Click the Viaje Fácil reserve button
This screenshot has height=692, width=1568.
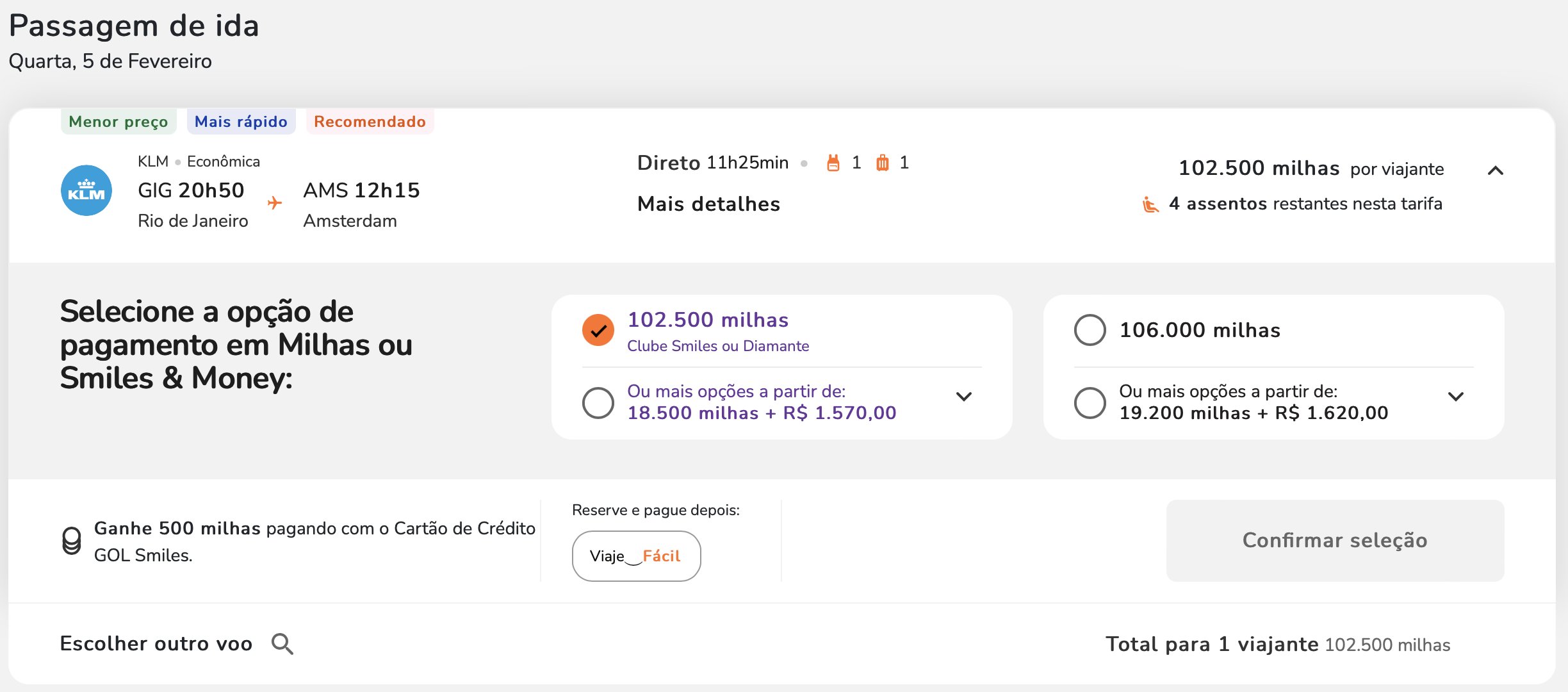point(636,556)
